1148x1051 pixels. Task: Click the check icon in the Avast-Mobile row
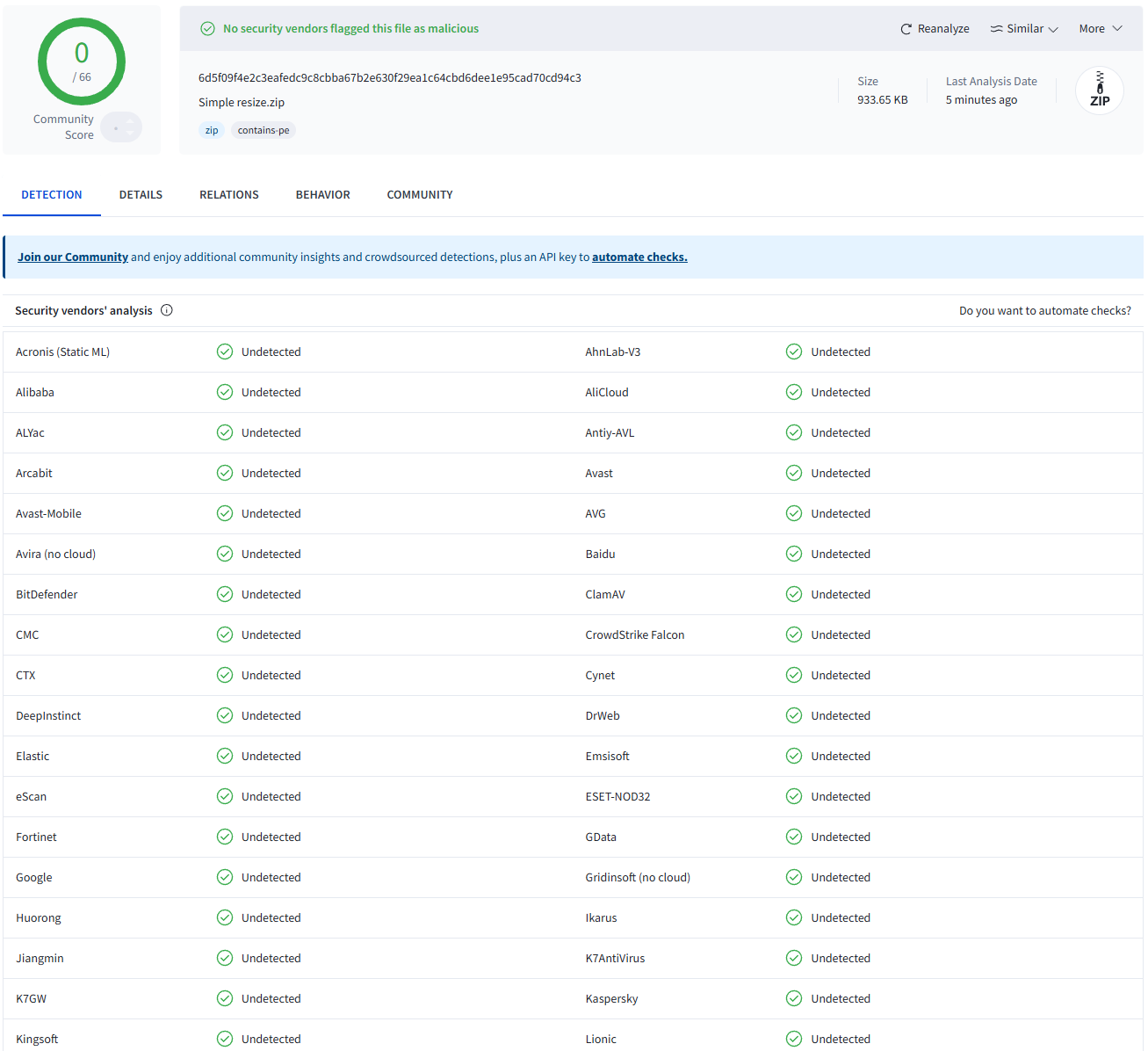[225, 513]
